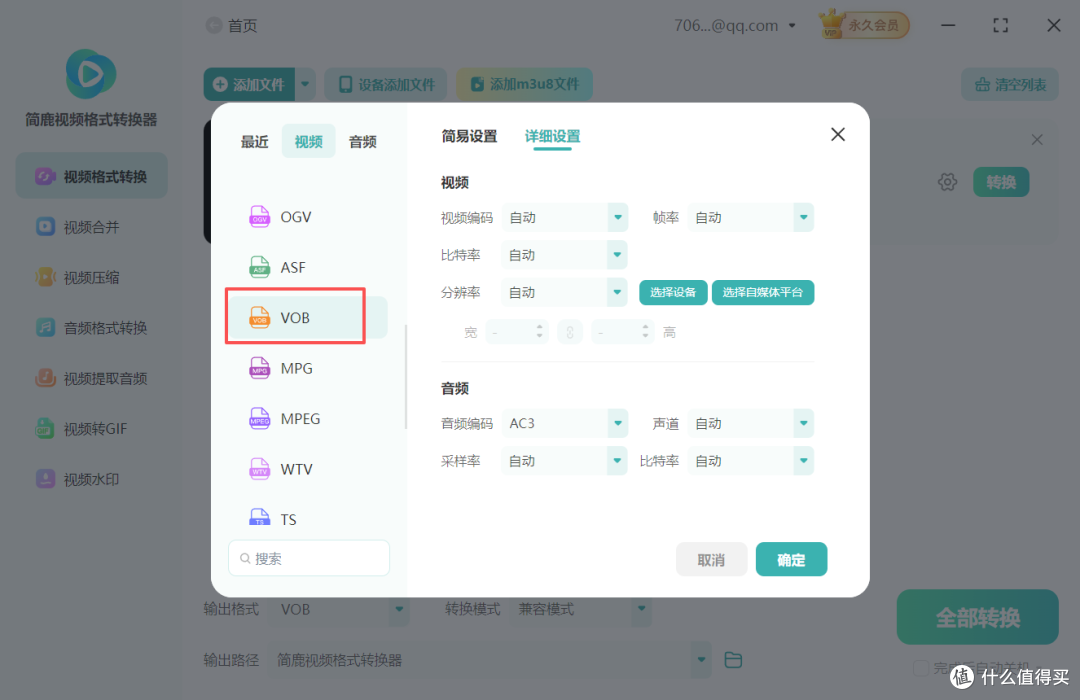The width and height of the screenshot is (1080, 700).
Task: Click the 视频转GIF sidebar icon
Action: coord(45,429)
